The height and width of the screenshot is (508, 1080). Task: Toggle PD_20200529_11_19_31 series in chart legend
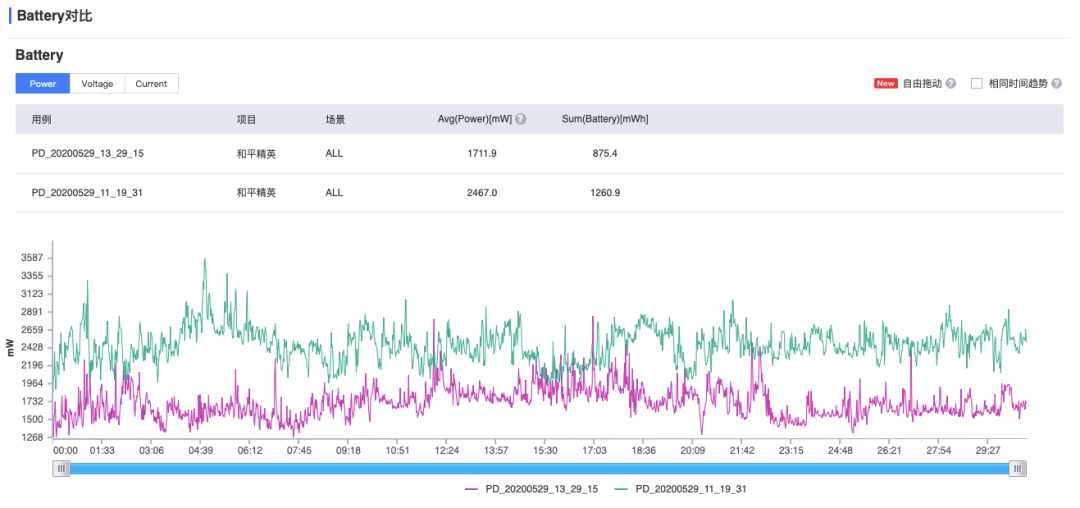tap(681, 489)
